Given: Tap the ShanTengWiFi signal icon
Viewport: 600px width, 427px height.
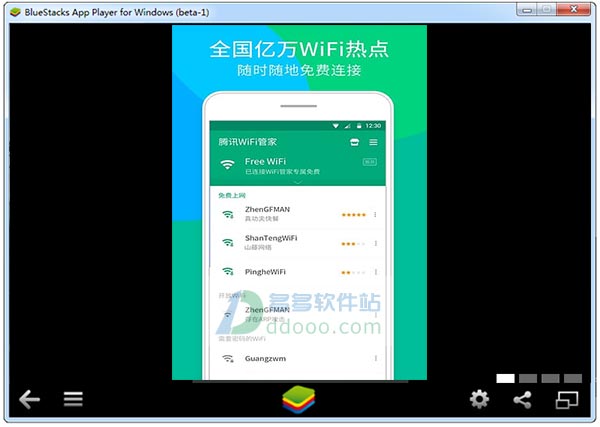Looking at the screenshot, I should click(228, 243).
